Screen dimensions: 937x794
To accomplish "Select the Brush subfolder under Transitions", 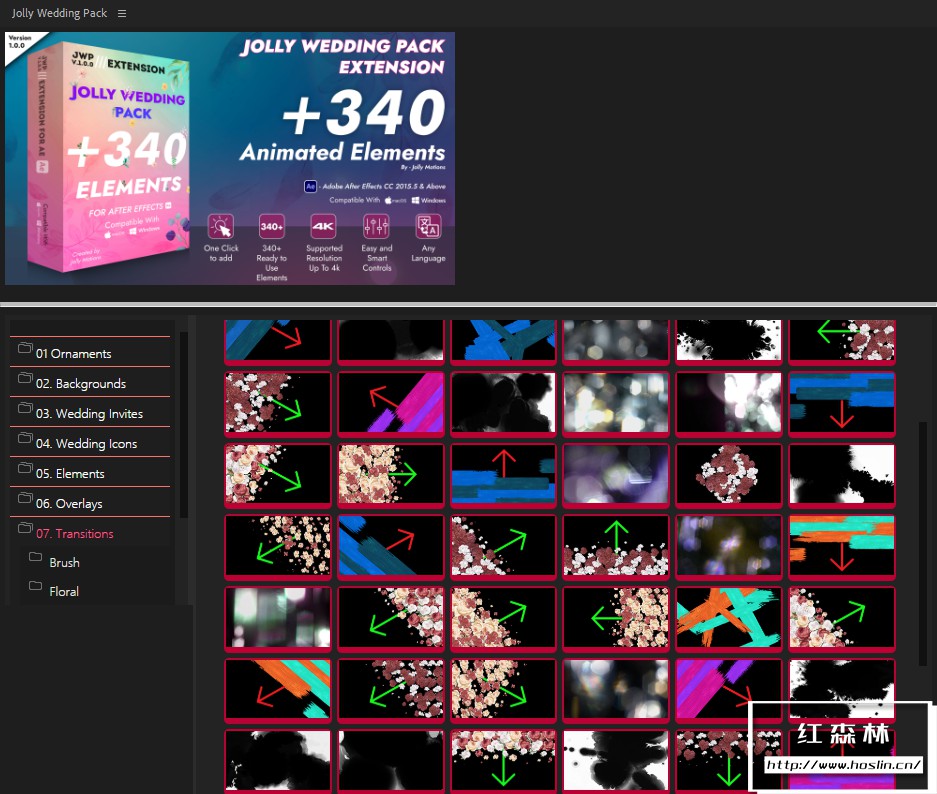I will [64, 563].
